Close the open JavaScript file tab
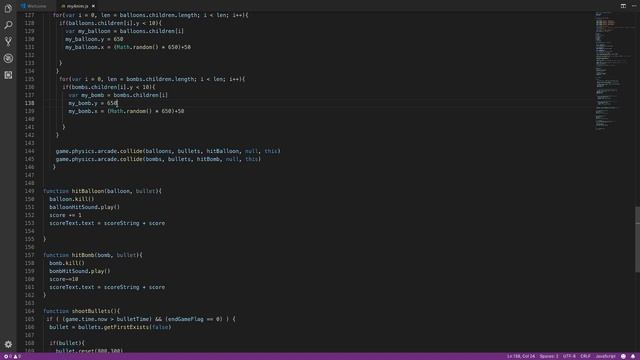This screenshot has height=360, width=640. click(x=93, y=6)
